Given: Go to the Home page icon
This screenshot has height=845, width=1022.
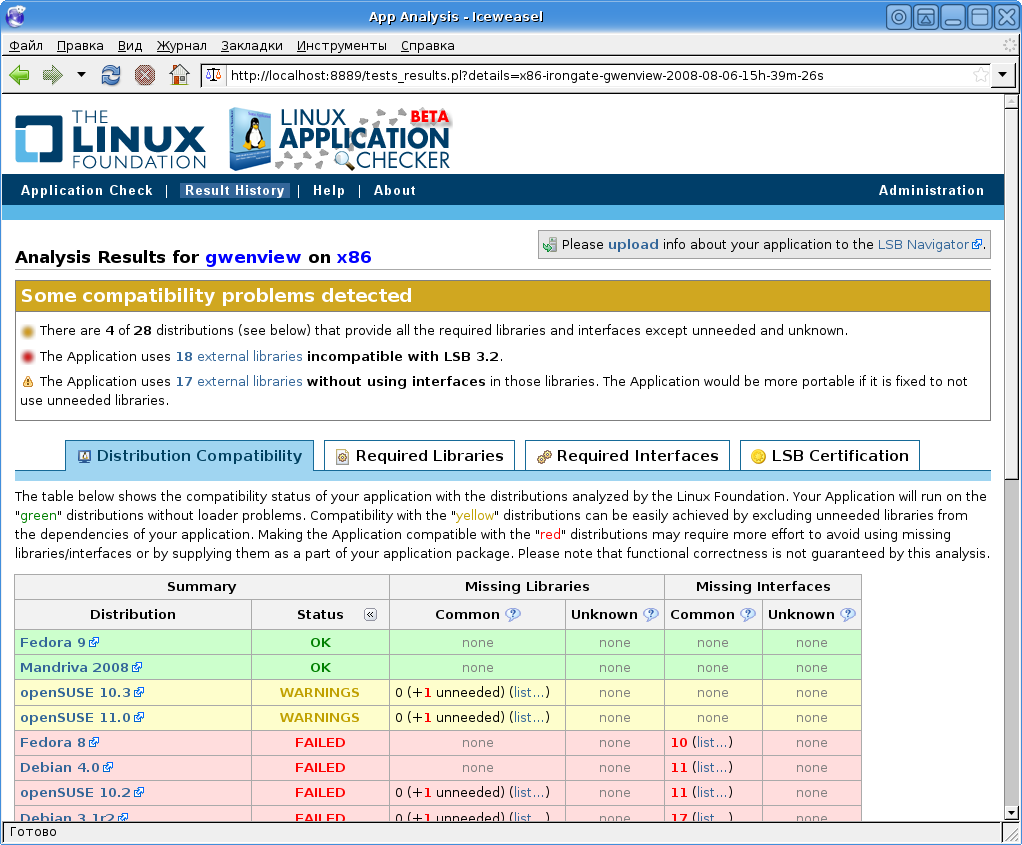Looking at the screenshot, I should 179,75.
